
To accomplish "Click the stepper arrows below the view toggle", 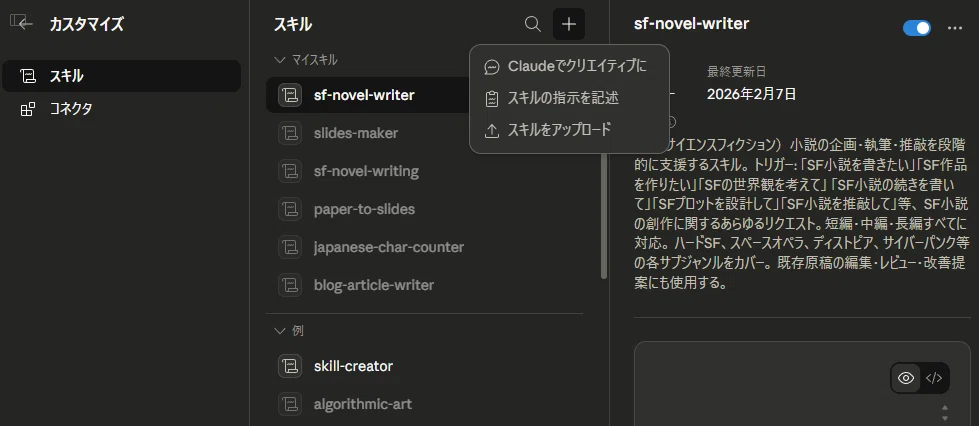I will [945, 413].
